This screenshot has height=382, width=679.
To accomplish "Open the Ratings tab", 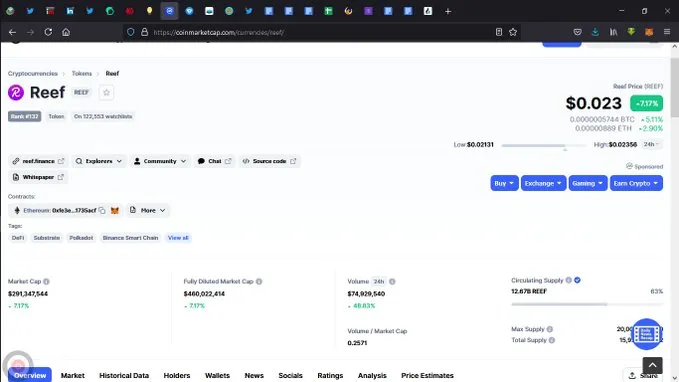I will coord(330,376).
